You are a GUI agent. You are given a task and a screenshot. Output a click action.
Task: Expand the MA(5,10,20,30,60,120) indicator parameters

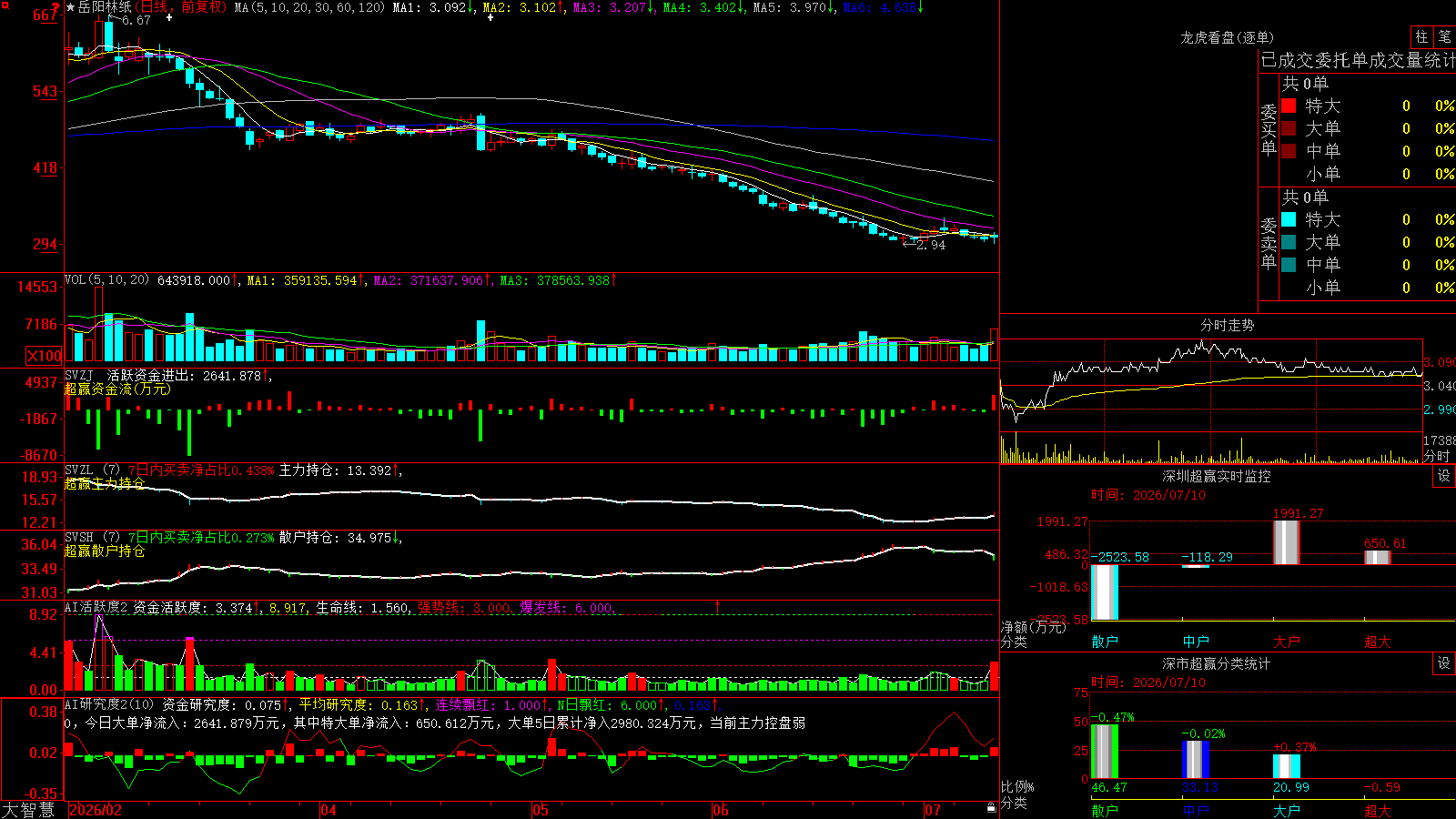(309, 7)
